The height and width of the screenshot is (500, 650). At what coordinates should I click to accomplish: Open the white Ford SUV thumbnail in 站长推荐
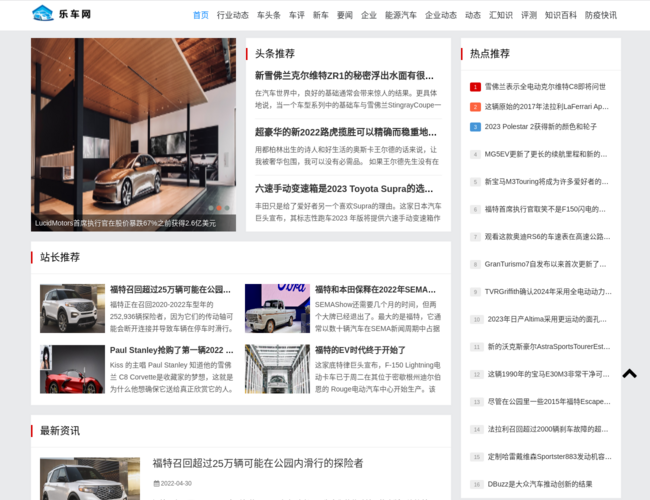[71, 308]
